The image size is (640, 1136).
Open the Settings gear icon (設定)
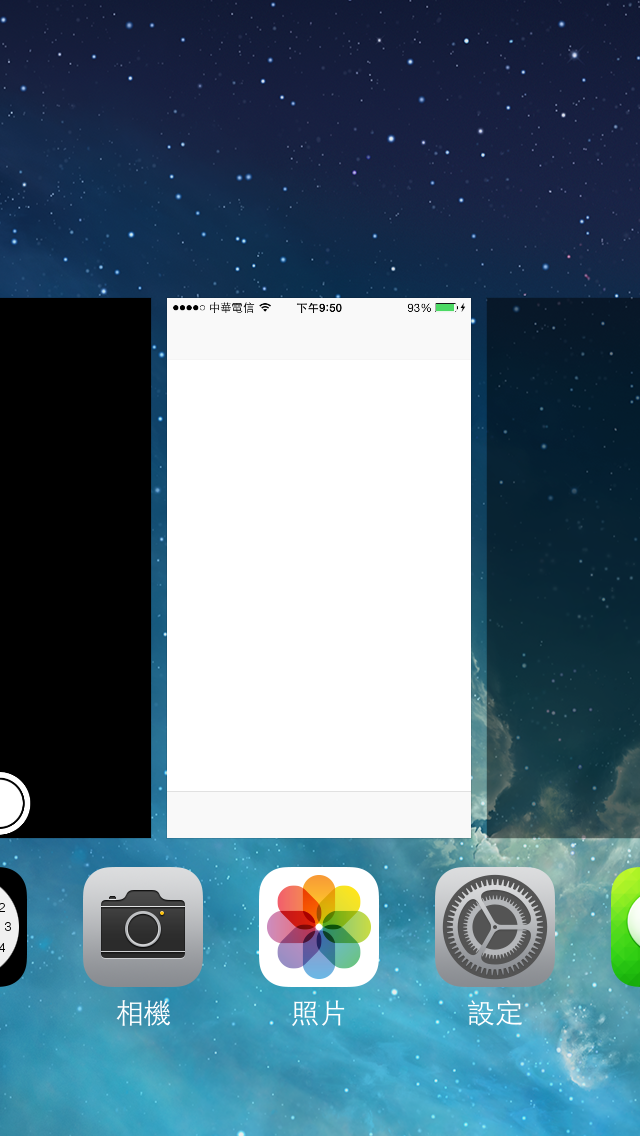[495, 927]
